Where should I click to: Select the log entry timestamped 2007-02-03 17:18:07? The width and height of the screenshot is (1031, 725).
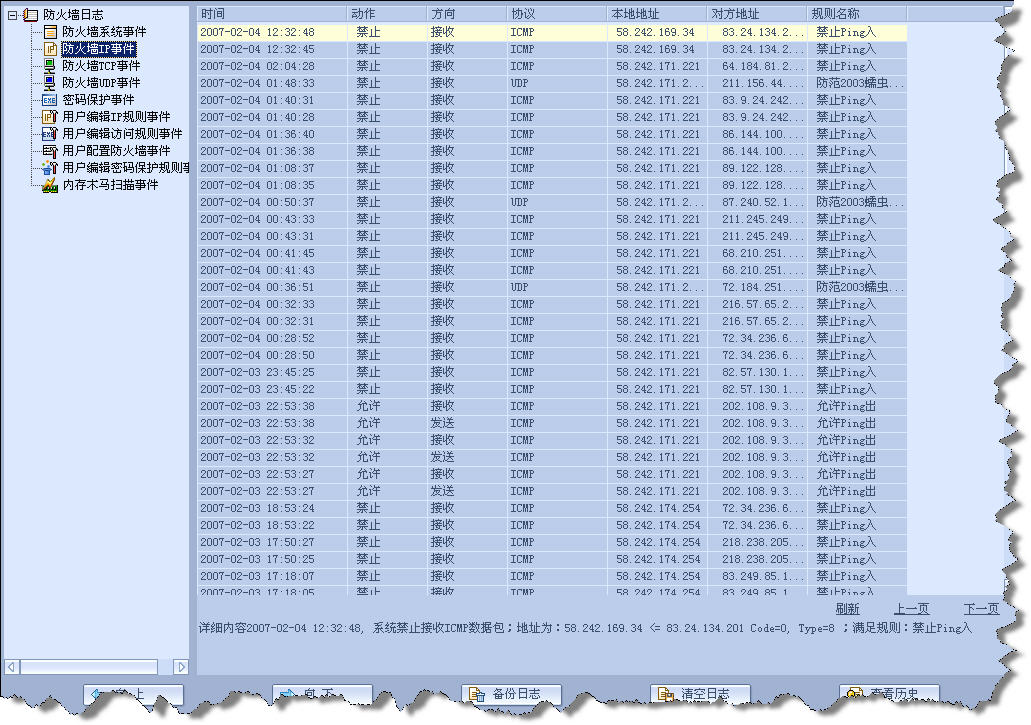[x=552, y=576]
